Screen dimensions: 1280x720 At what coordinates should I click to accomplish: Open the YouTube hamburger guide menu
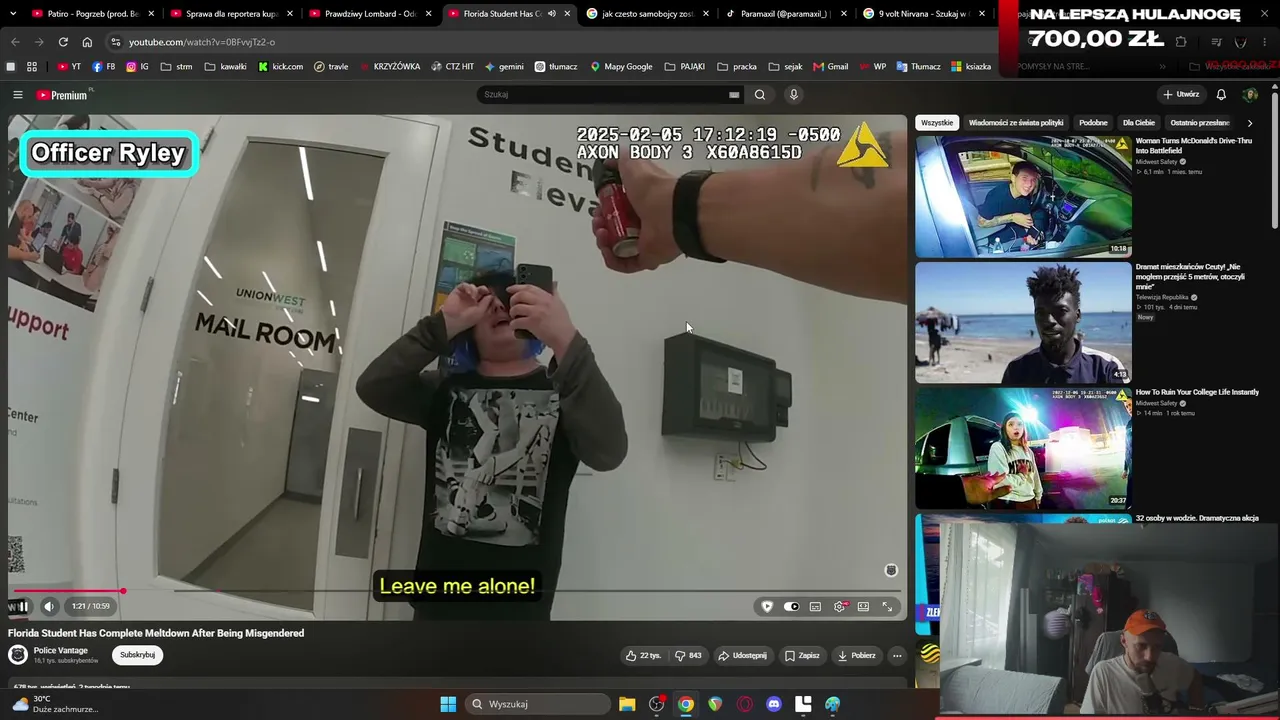(18, 95)
